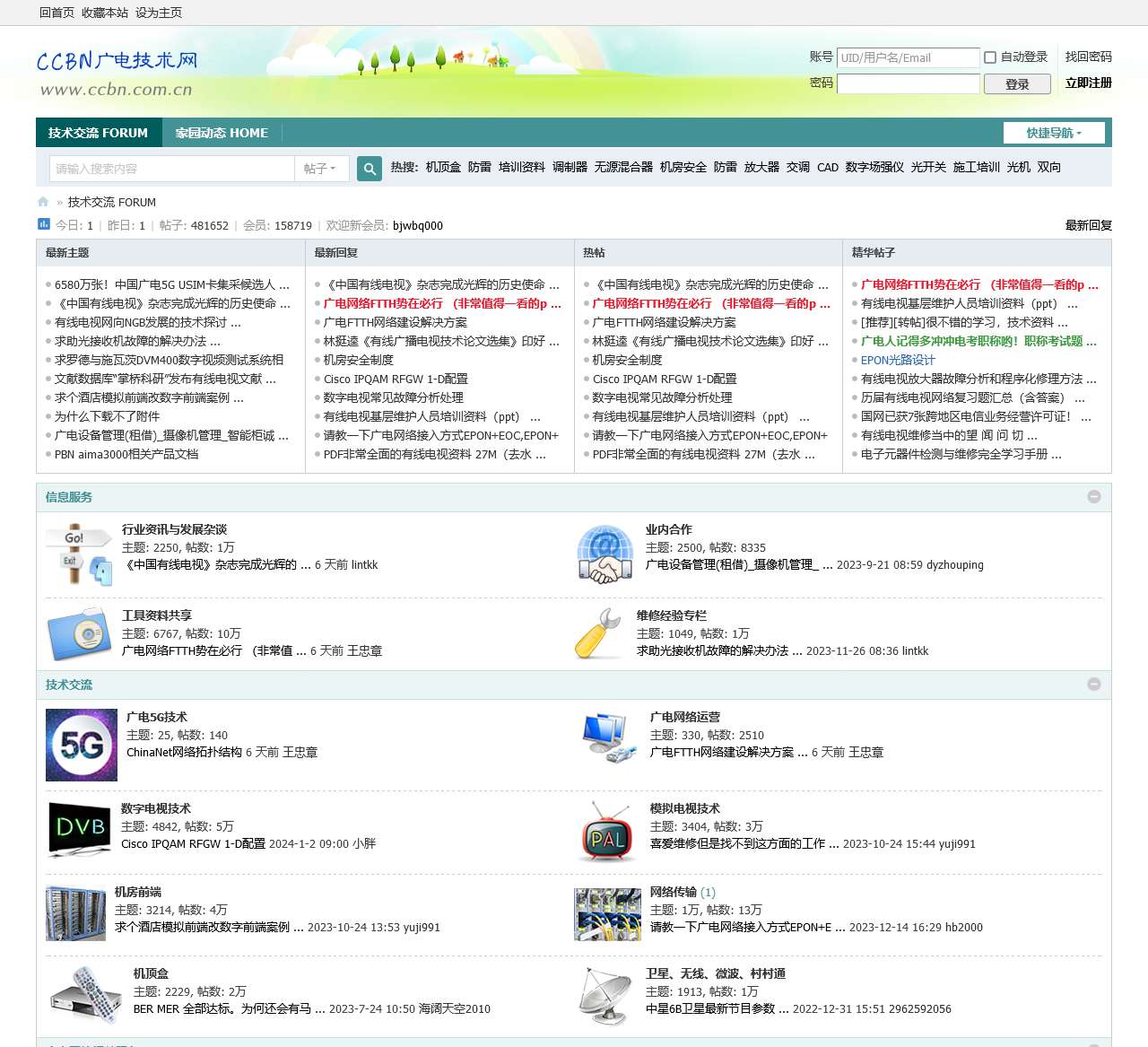Collapse the 信息服务 section
The image size is (1148, 1047).
click(1093, 497)
